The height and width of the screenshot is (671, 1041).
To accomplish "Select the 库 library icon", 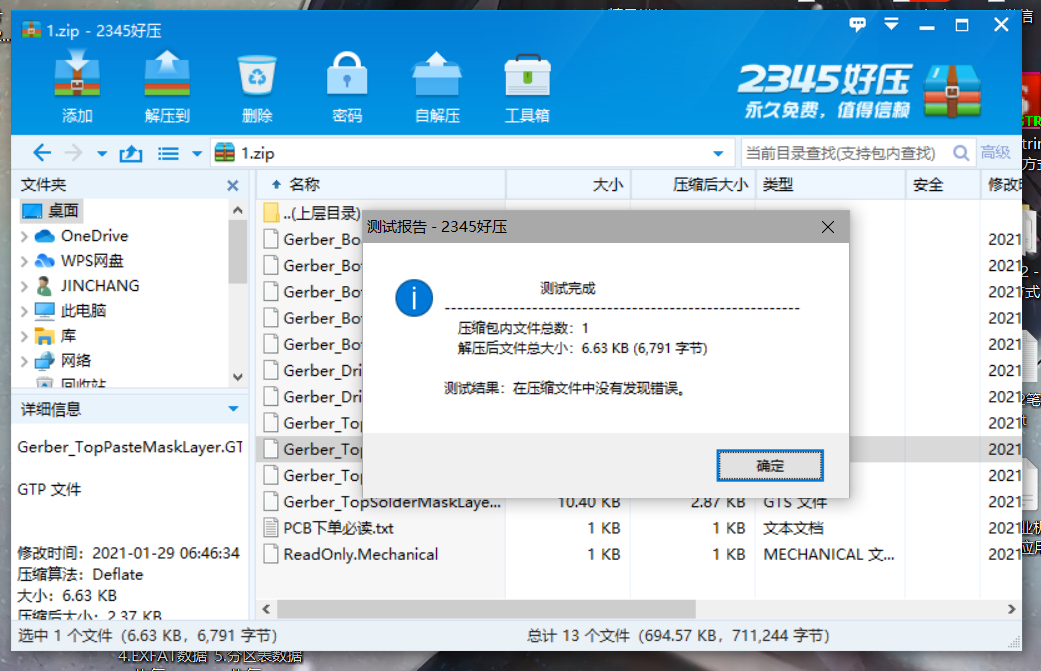I will 44,336.
